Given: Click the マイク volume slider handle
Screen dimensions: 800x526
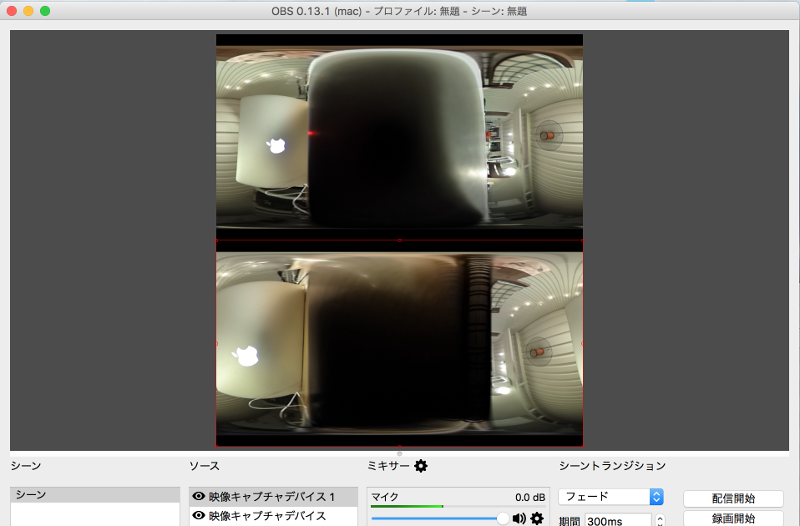Looking at the screenshot, I should (503, 518).
